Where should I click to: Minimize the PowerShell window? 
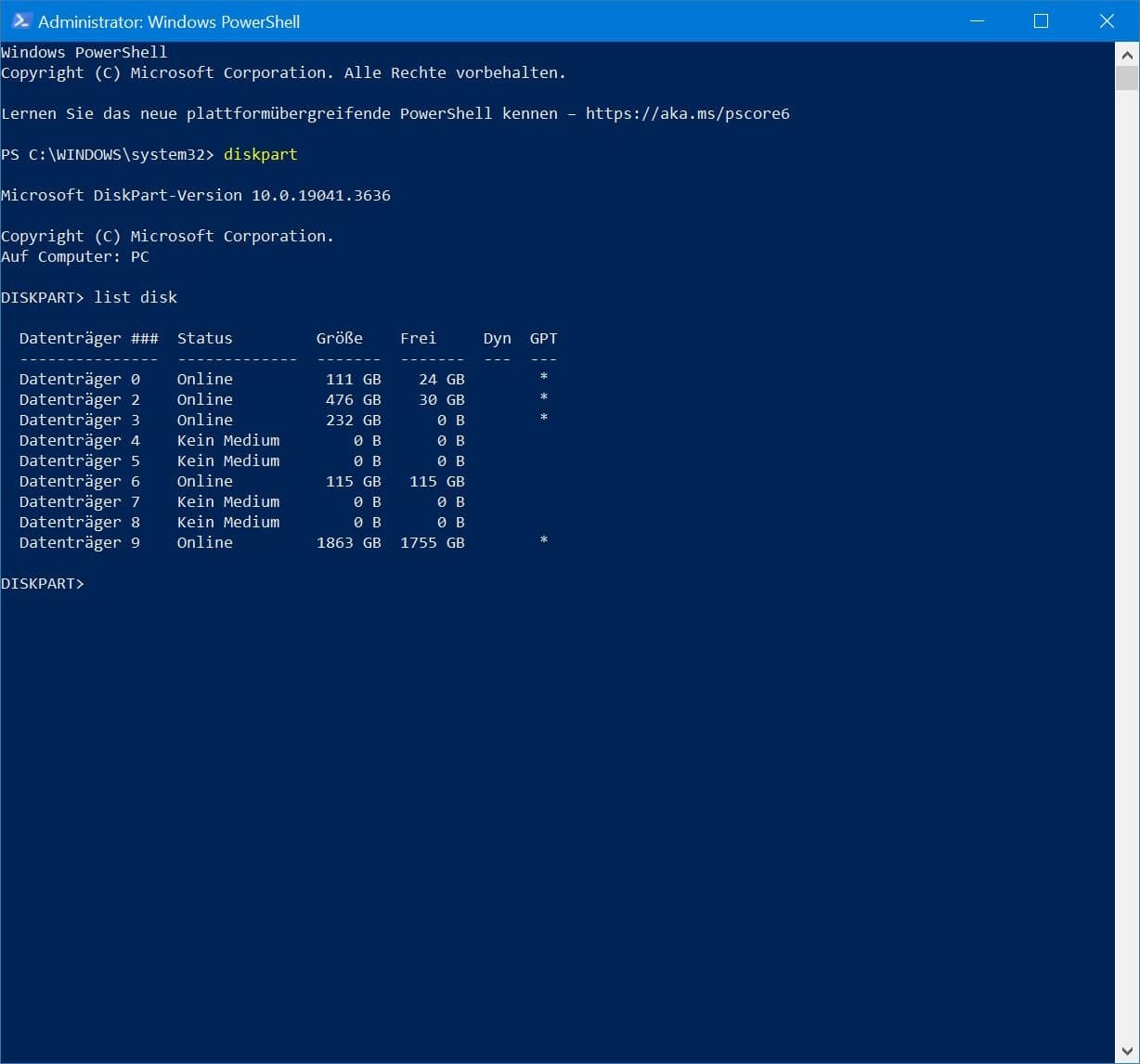click(977, 20)
